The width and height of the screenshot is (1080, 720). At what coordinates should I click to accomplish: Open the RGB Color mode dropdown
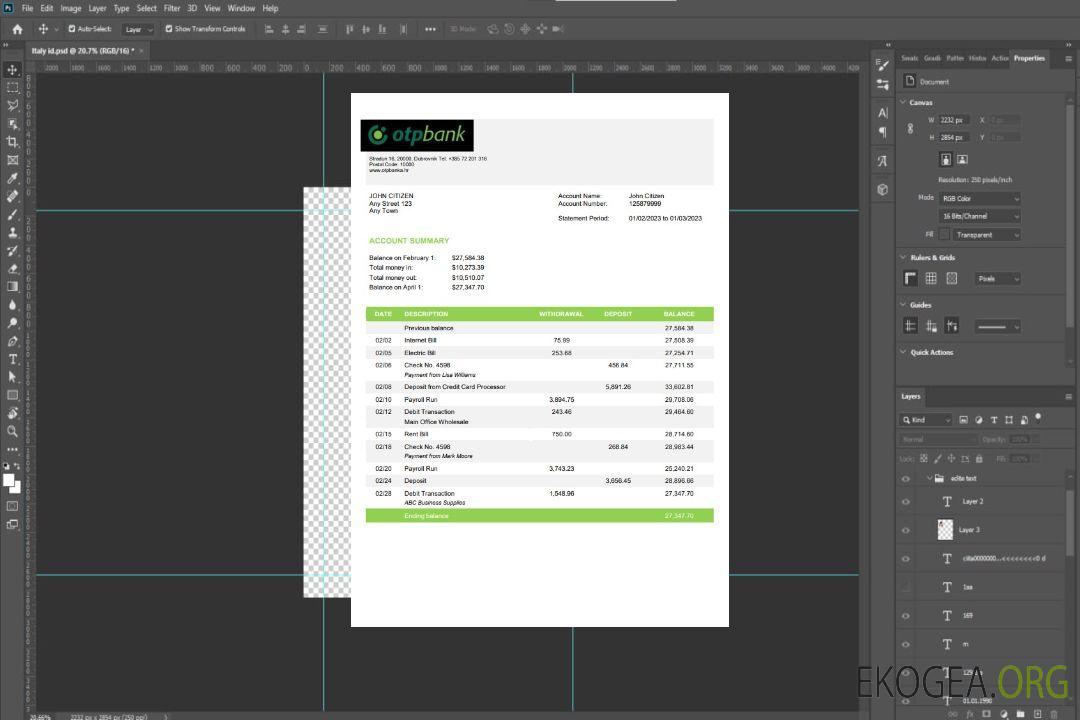(x=979, y=198)
